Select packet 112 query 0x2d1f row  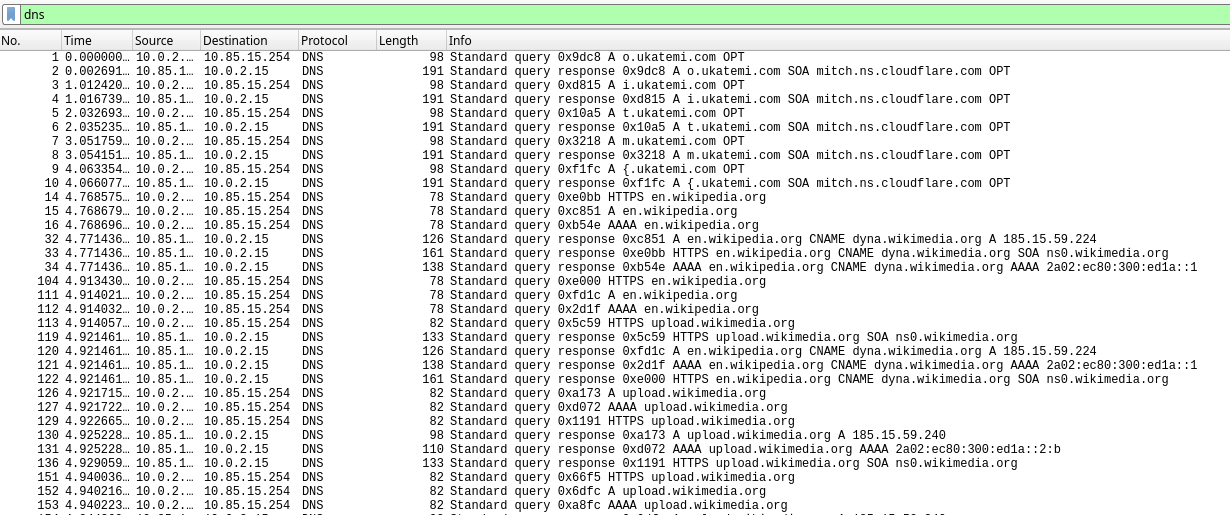click(x=615, y=310)
